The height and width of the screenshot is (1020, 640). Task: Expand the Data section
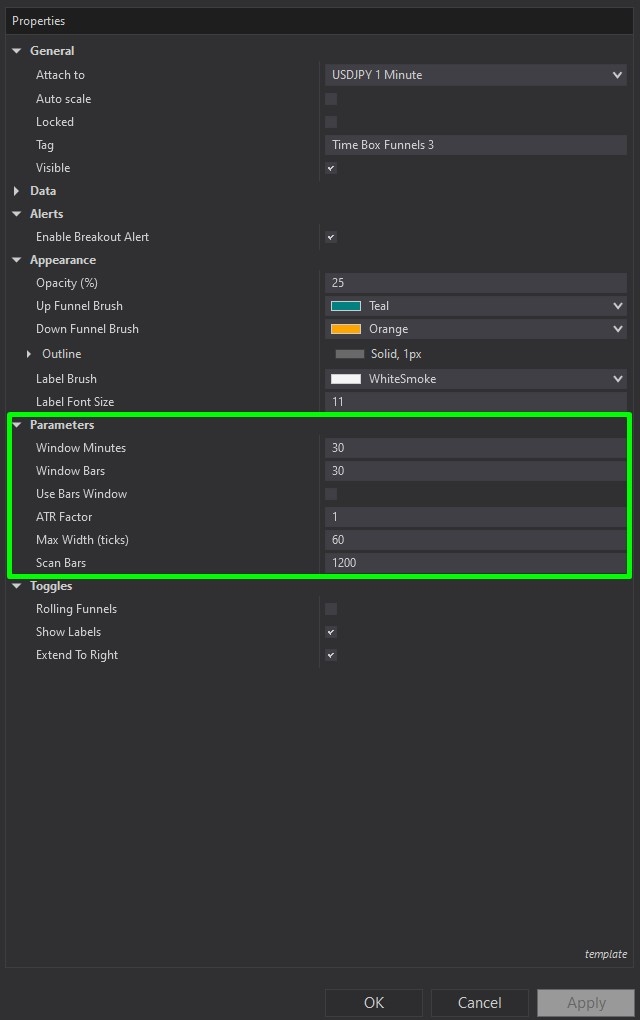tap(16, 190)
